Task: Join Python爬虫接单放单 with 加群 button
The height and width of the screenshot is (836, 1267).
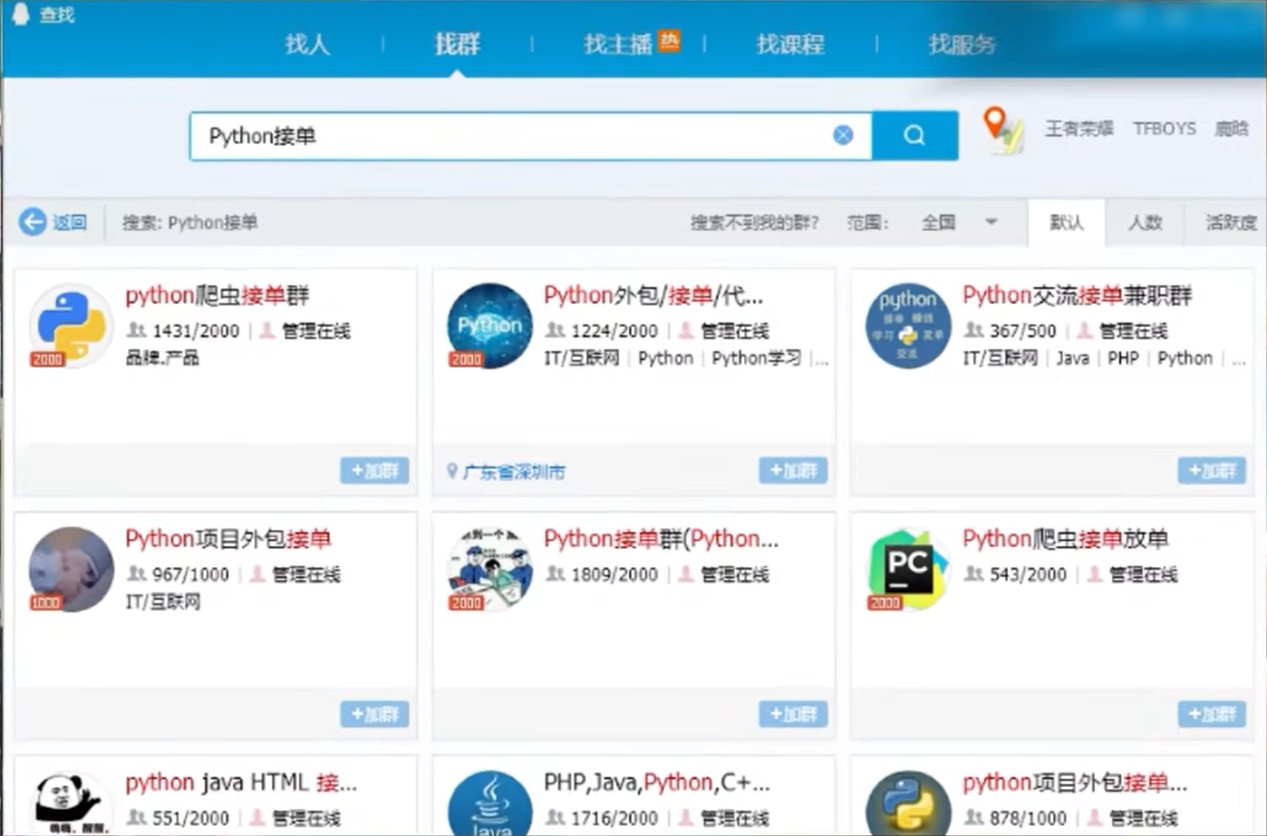Action: pyautogui.click(x=1212, y=714)
